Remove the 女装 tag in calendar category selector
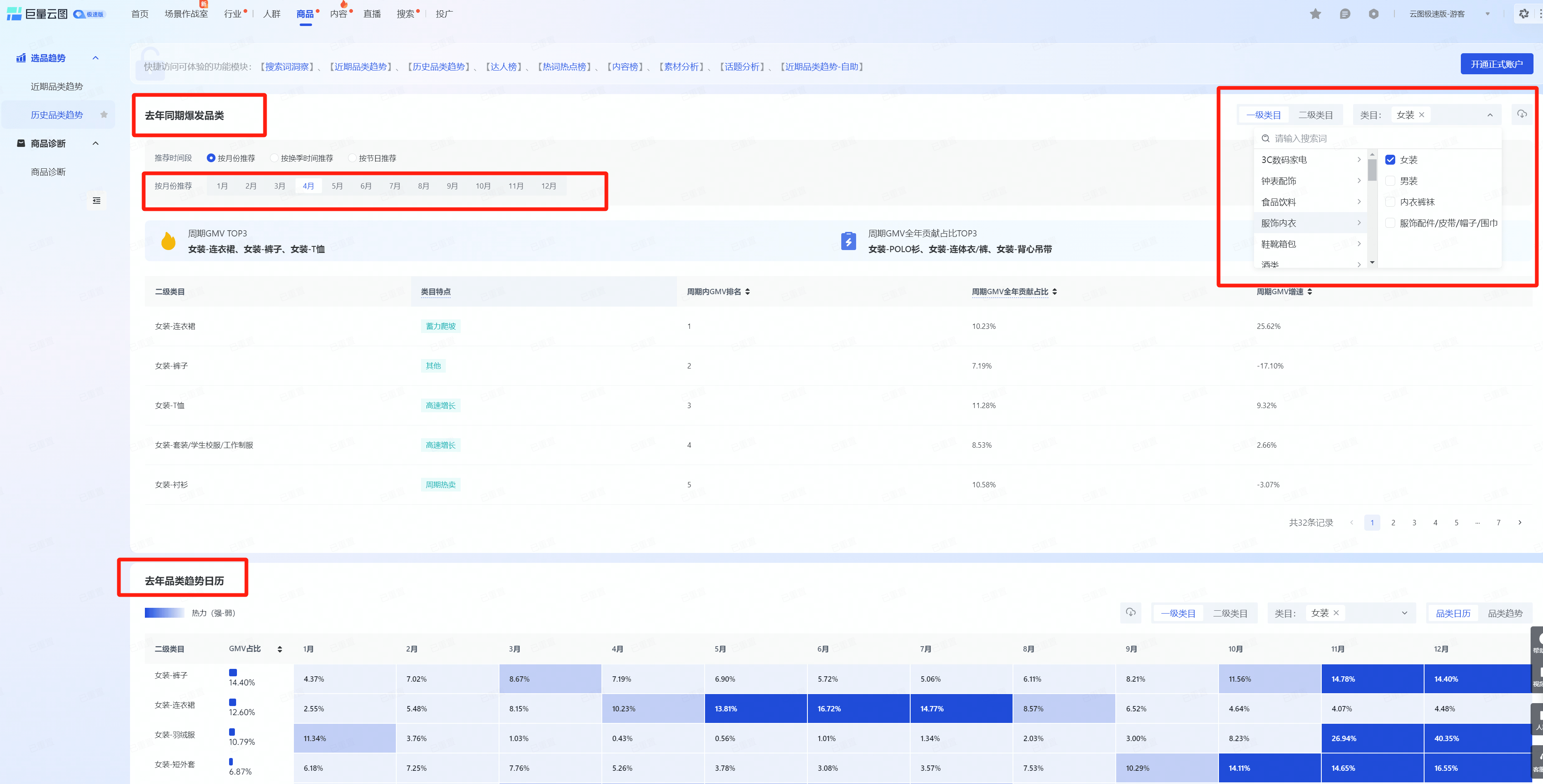 1336,613
